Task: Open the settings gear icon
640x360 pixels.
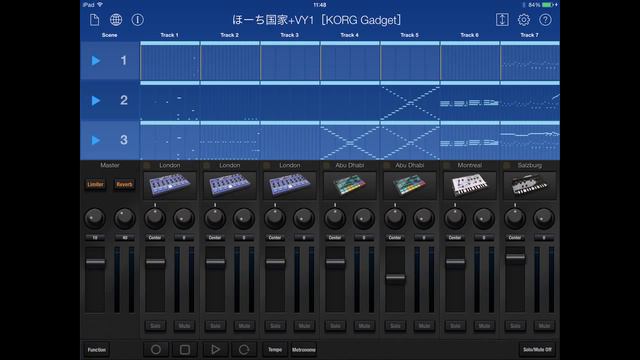Action: pos(524,20)
